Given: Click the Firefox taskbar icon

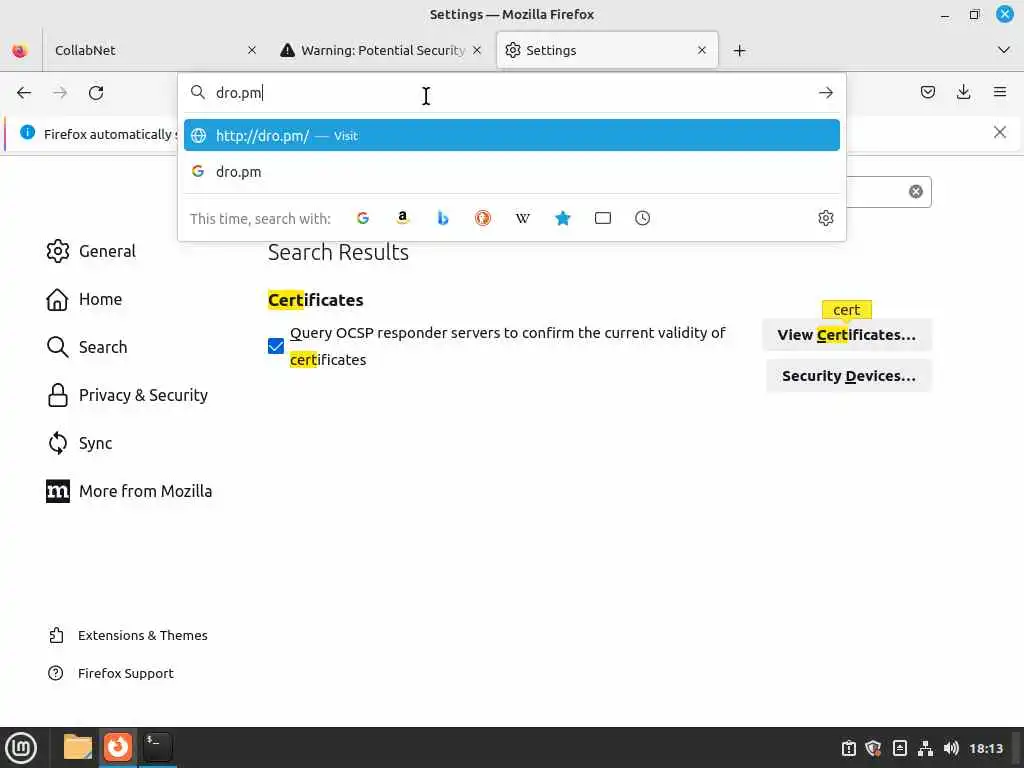Looking at the screenshot, I should [118, 747].
